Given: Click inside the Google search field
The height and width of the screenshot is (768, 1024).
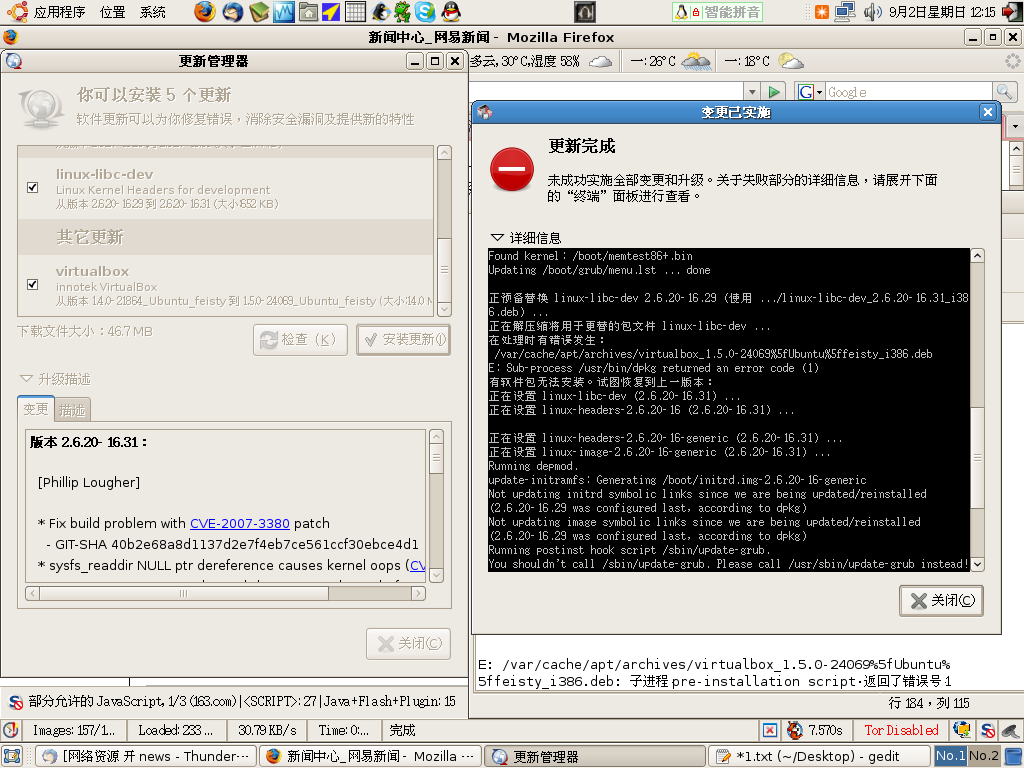Looking at the screenshot, I should tap(909, 92).
